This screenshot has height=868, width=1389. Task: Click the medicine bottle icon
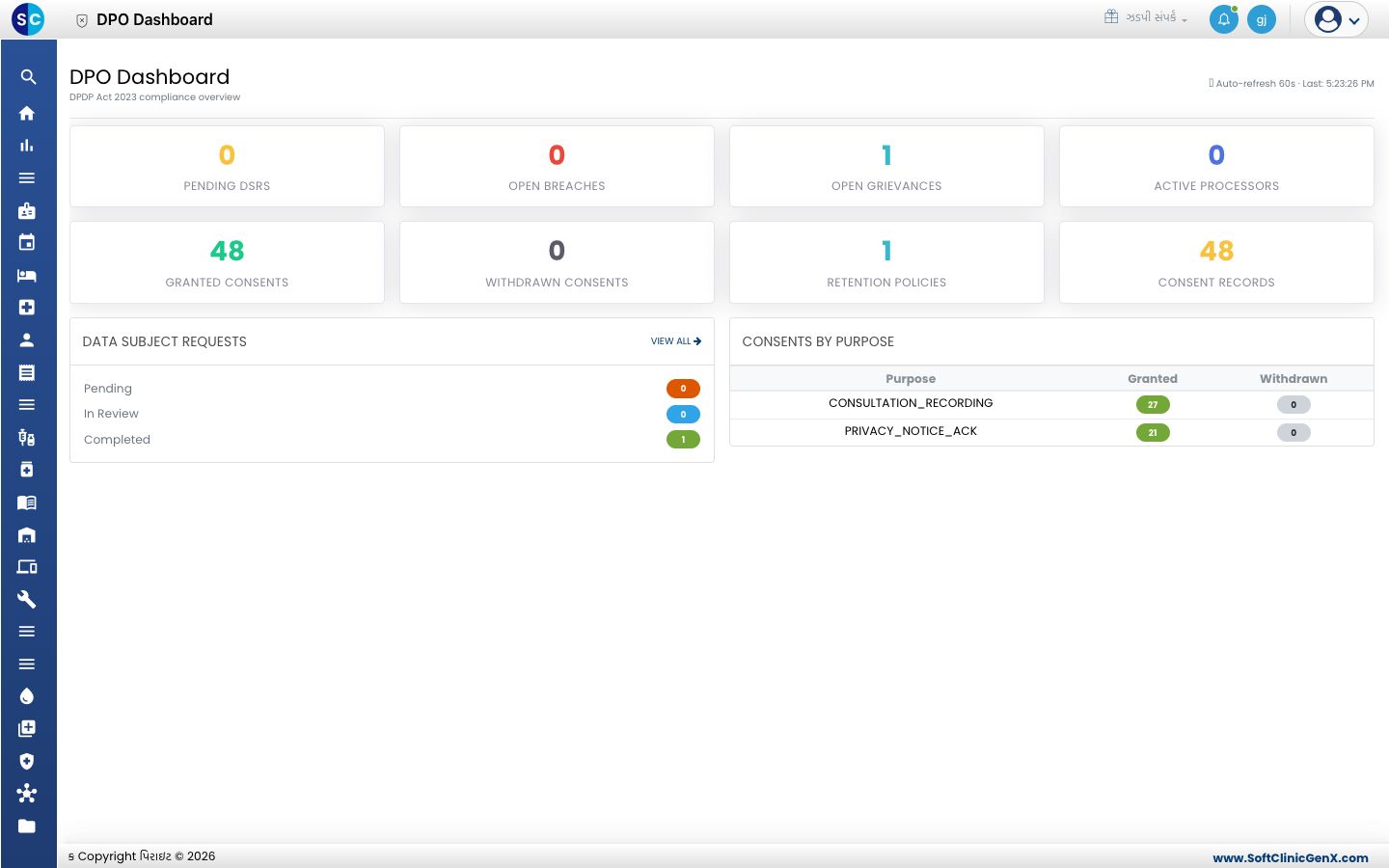[x=27, y=470]
